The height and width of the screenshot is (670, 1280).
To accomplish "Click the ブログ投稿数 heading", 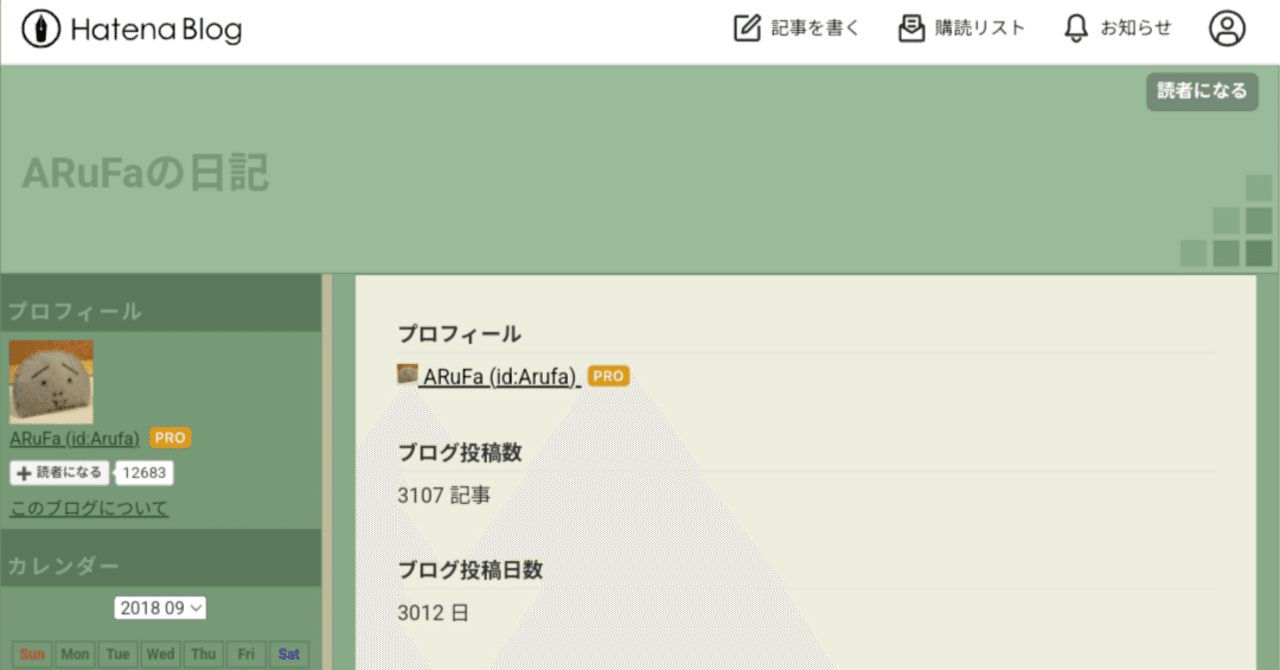I will click(460, 453).
